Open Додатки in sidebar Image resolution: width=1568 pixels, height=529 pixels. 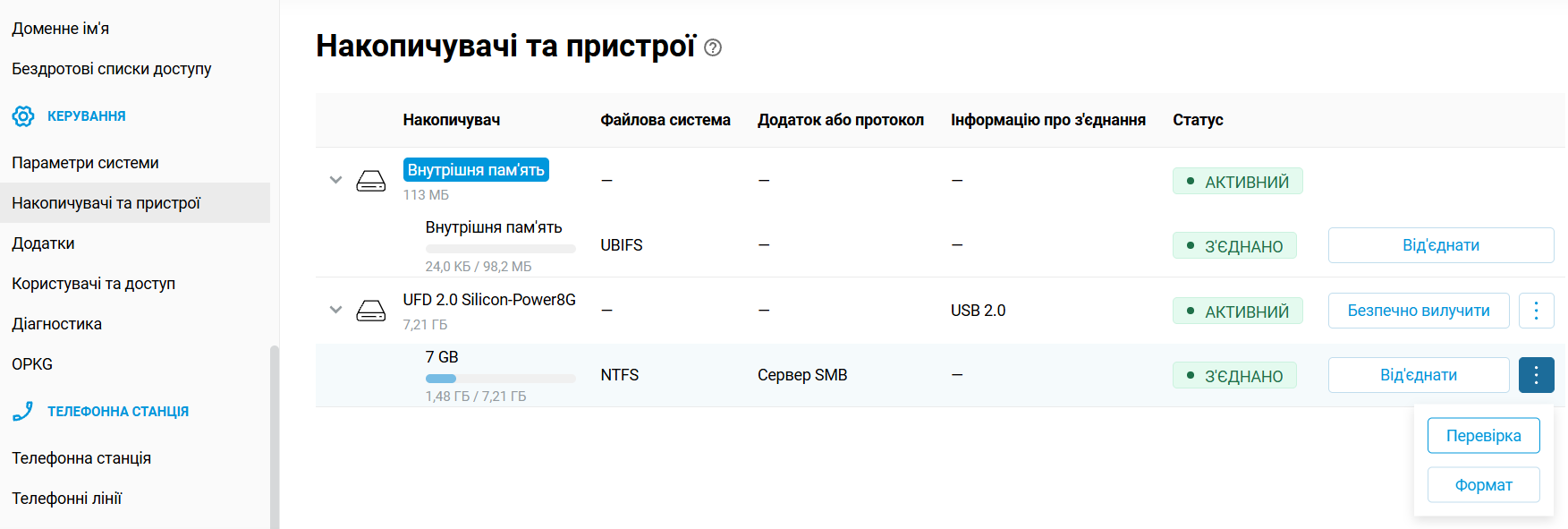[x=43, y=243]
